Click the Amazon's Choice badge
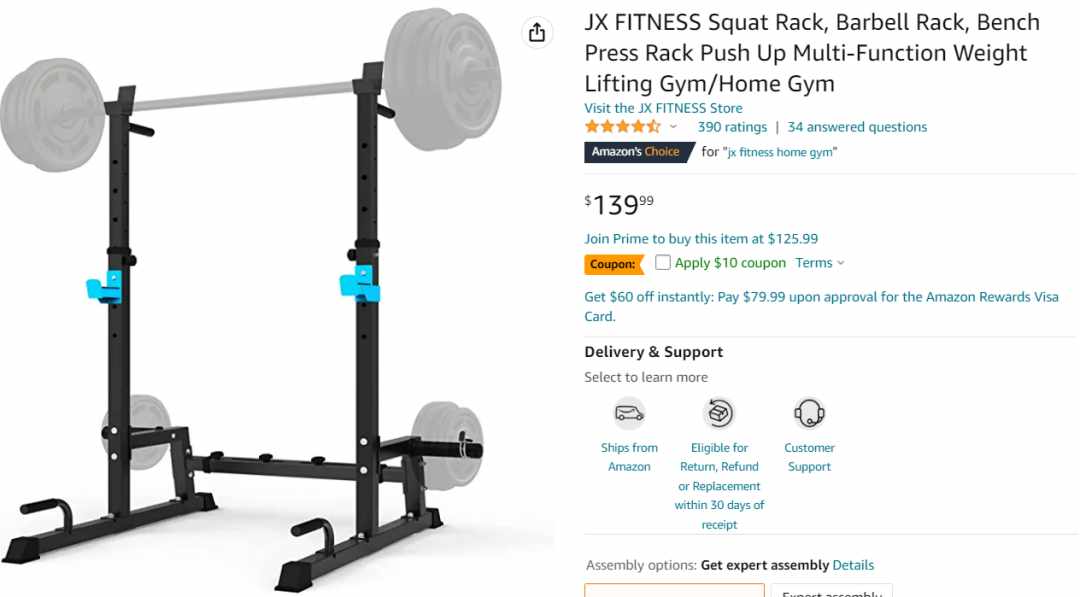This screenshot has width=1080, height=597. click(x=640, y=152)
